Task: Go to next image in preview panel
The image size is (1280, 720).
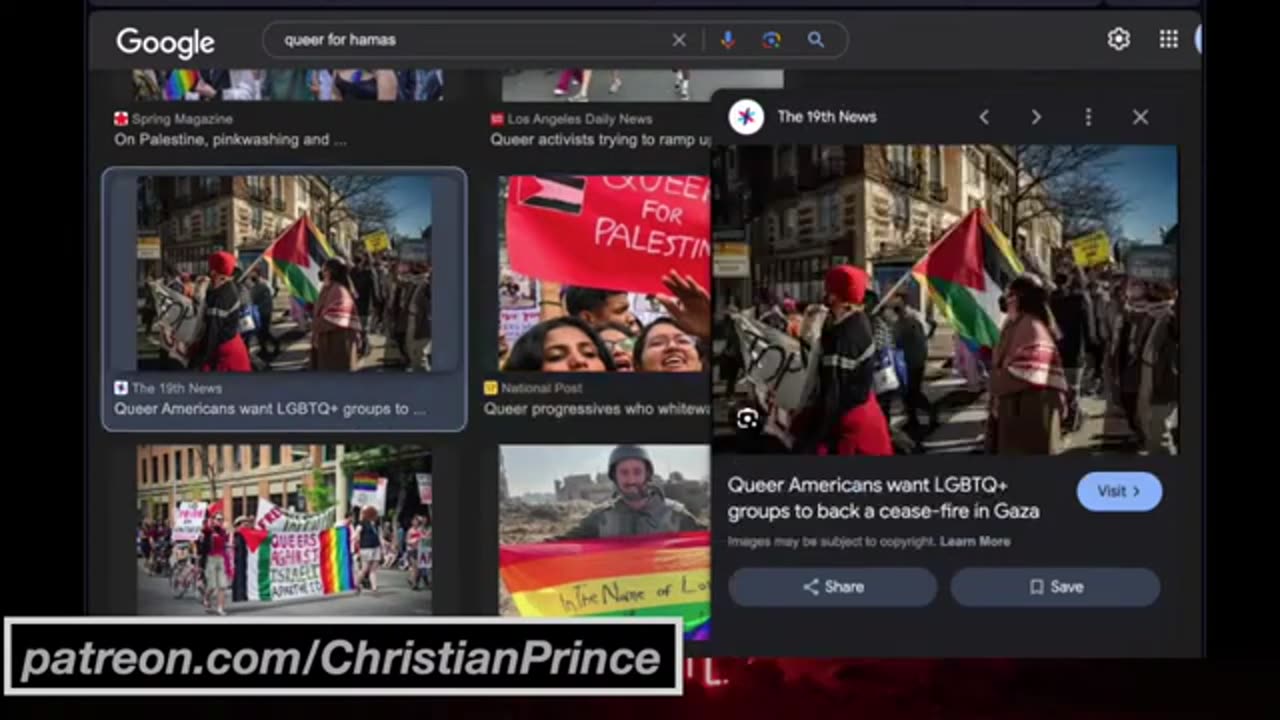Action: coord(1036,117)
